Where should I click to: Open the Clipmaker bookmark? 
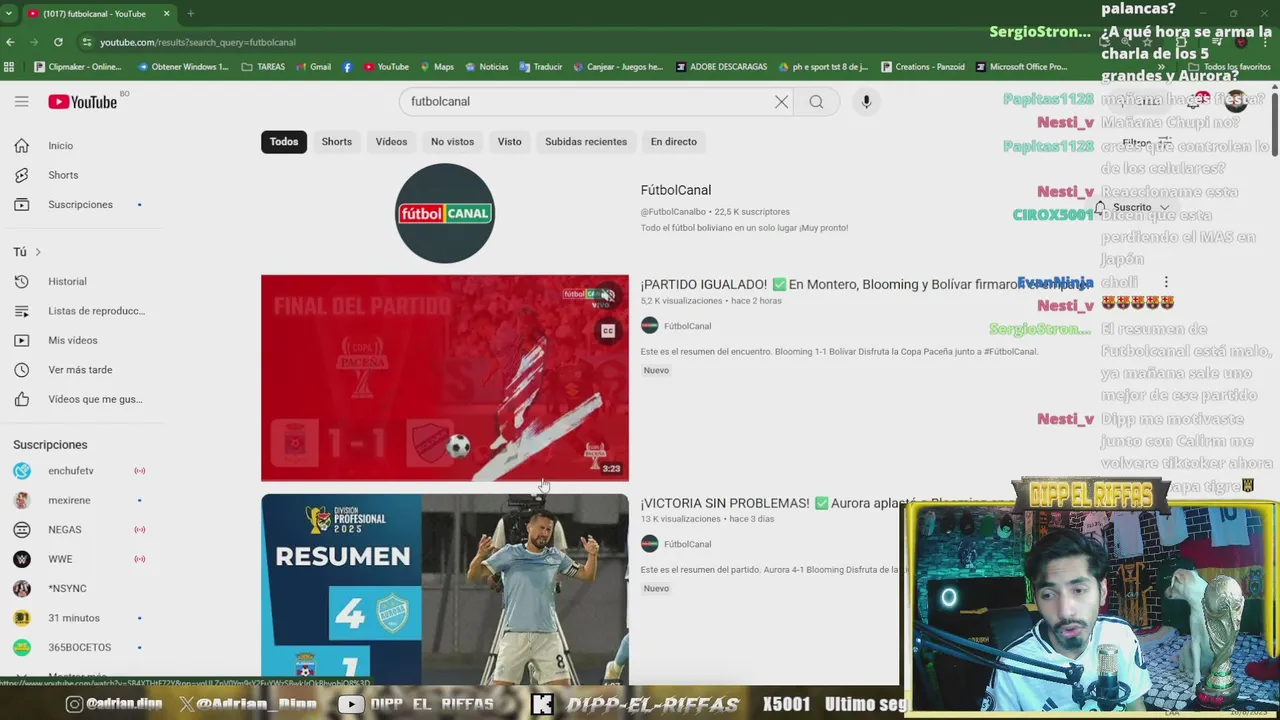[78, 67]
